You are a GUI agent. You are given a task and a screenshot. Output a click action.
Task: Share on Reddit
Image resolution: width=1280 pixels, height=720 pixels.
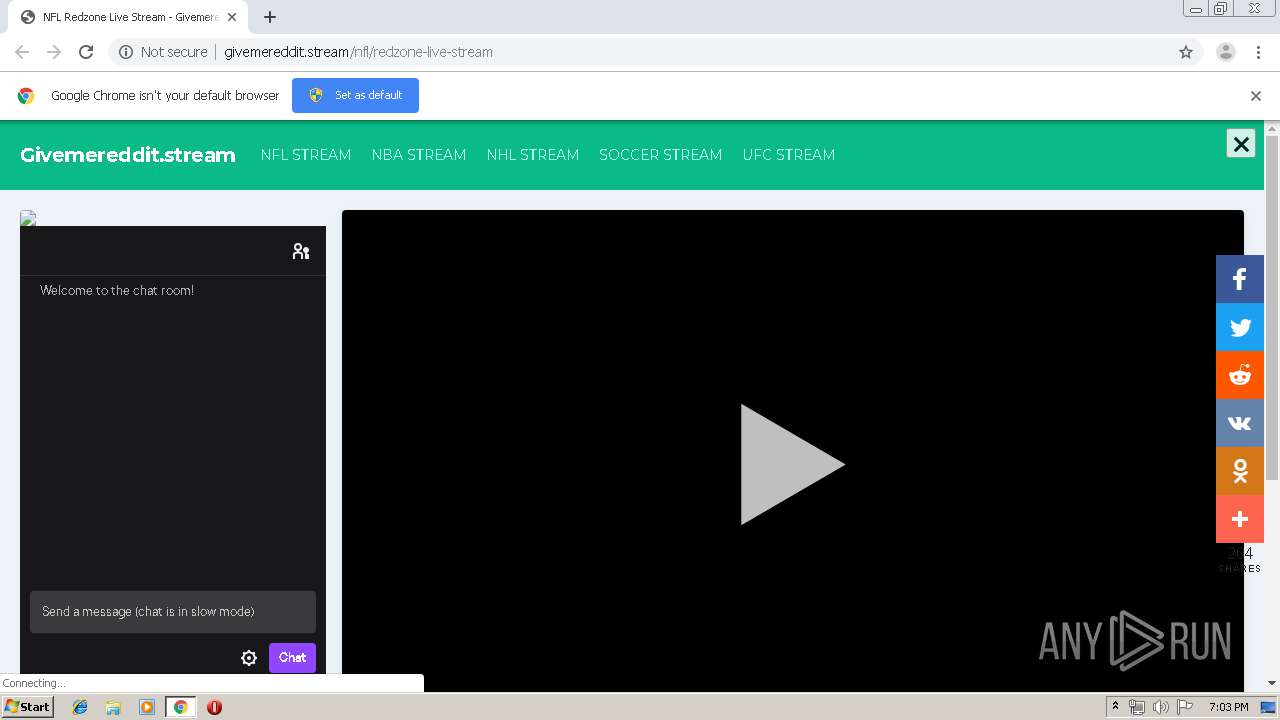[x=1240, y=375]
